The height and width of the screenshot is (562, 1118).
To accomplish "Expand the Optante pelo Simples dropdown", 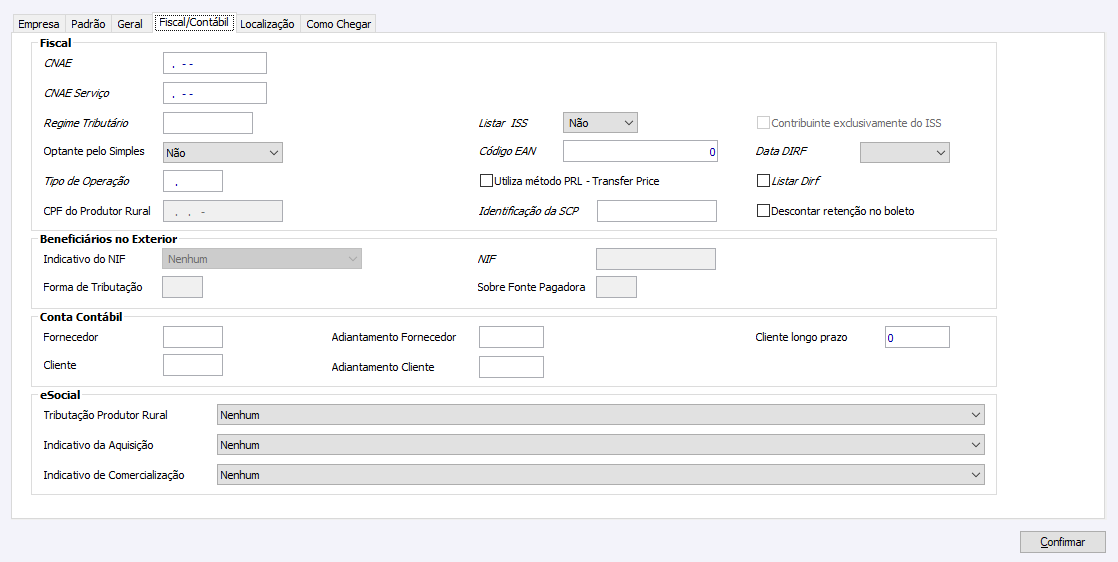I will [223, 153].
